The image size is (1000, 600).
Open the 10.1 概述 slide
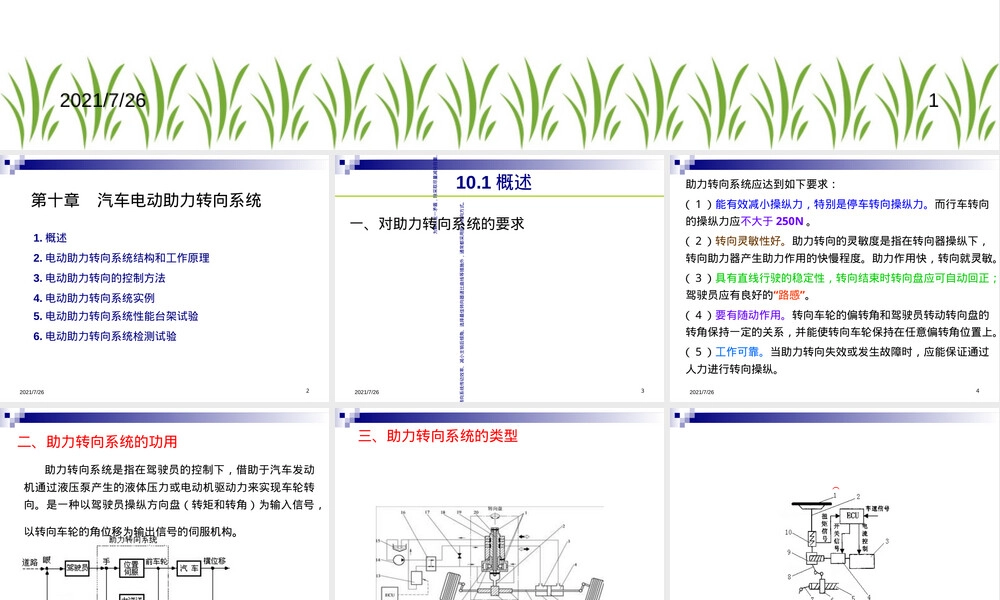pos(499,278)
